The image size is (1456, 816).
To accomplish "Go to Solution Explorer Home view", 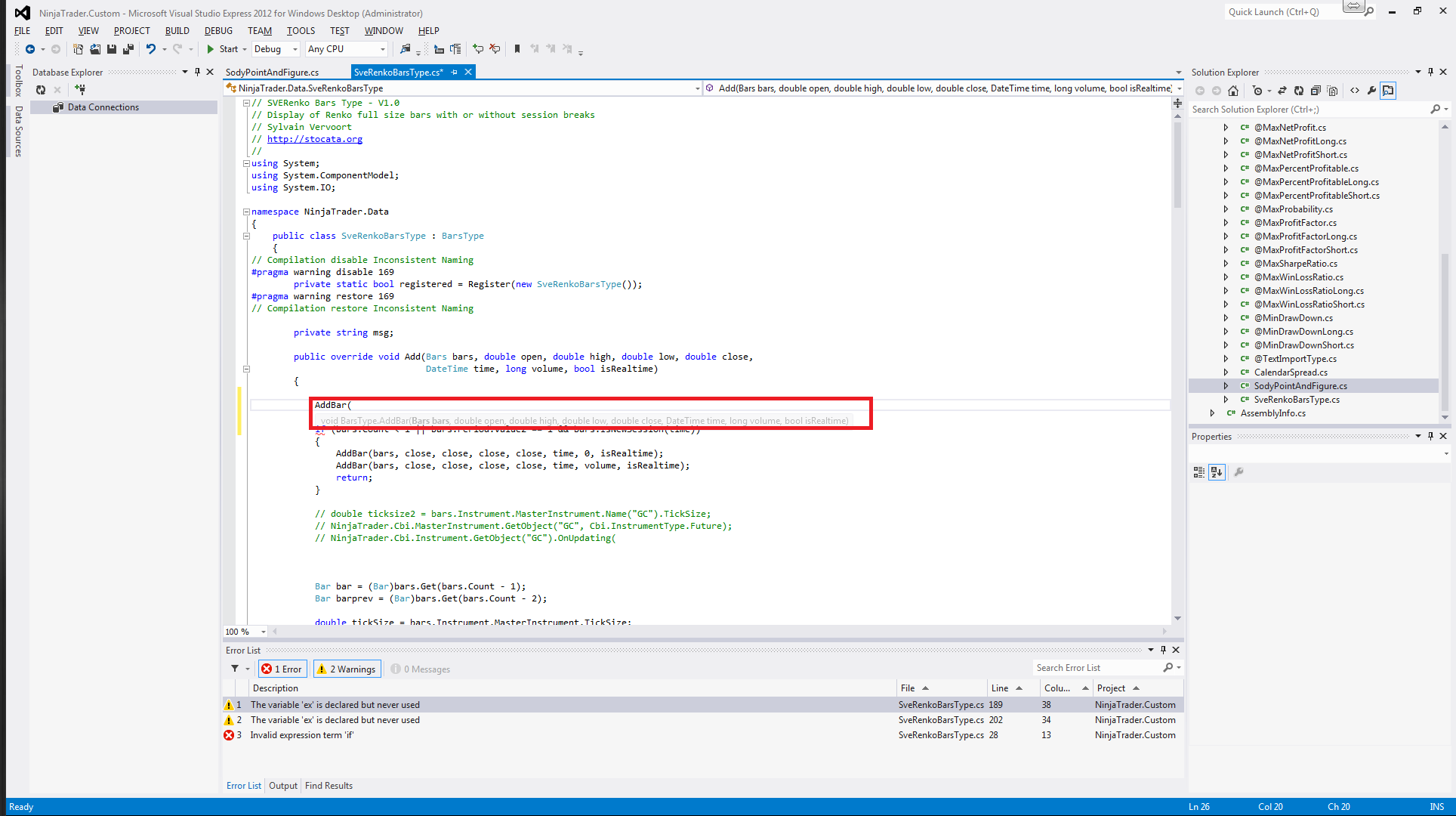I will tap(1233, 91).
